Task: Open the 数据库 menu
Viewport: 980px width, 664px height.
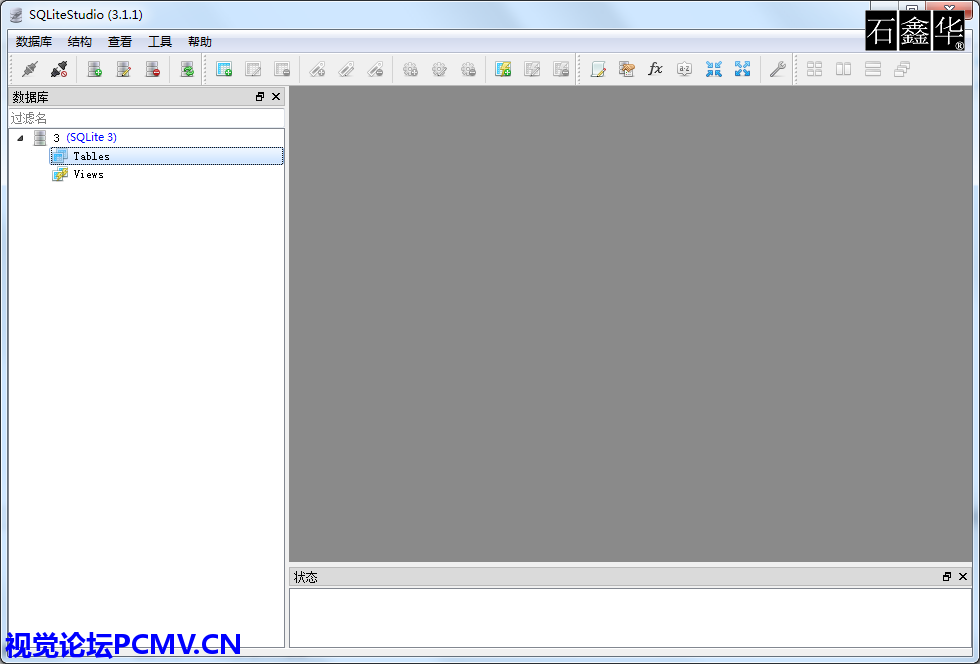Action: click(x=34, y=42)
